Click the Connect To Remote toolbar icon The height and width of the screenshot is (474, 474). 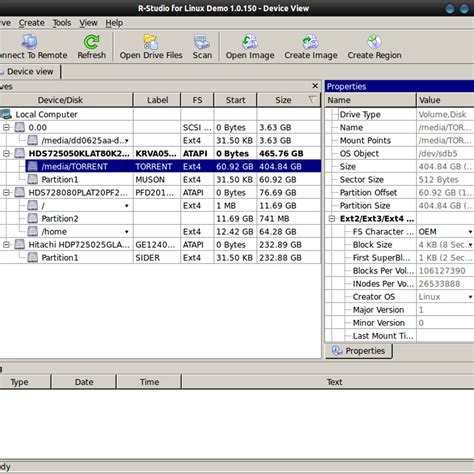tap(29, 42)
